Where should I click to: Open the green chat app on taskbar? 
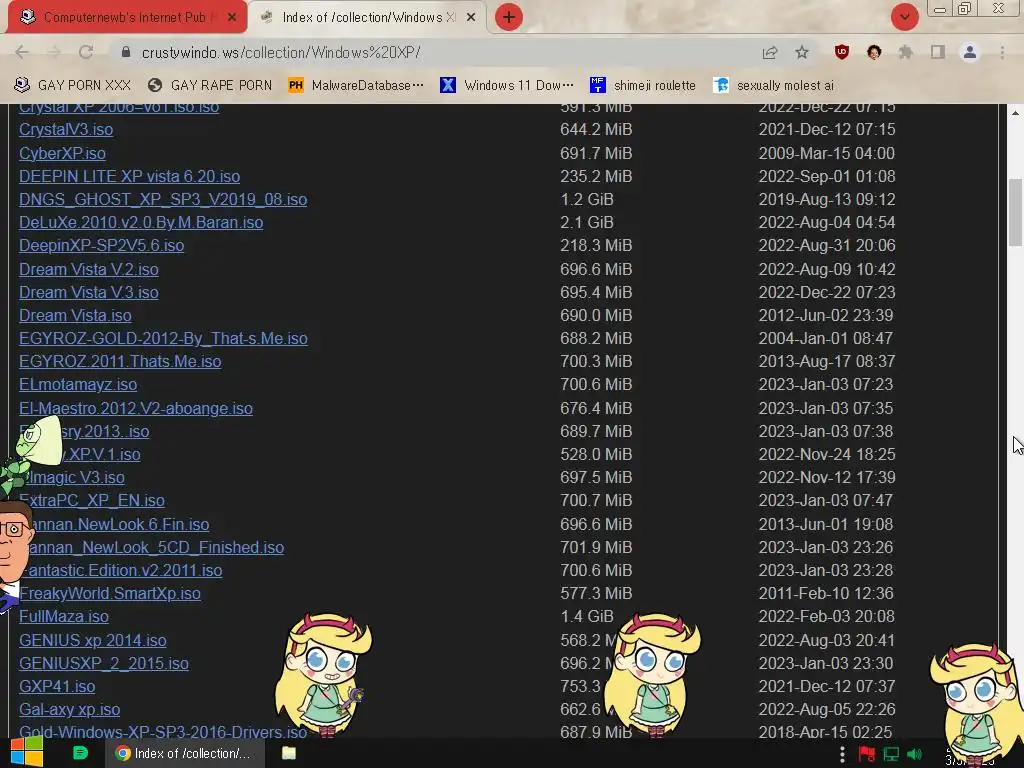click(x=80, y=753)
